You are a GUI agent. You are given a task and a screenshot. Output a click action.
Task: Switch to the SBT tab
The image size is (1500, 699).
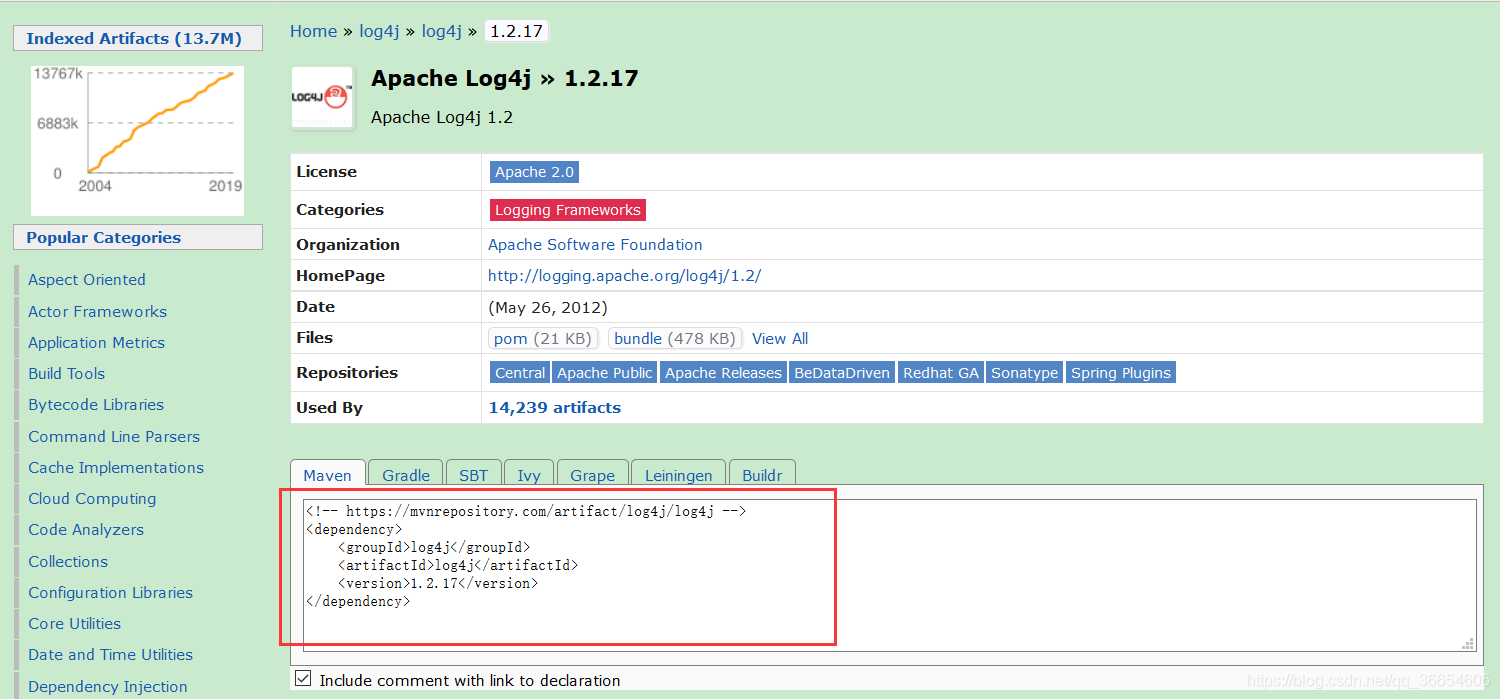[474, 475]
